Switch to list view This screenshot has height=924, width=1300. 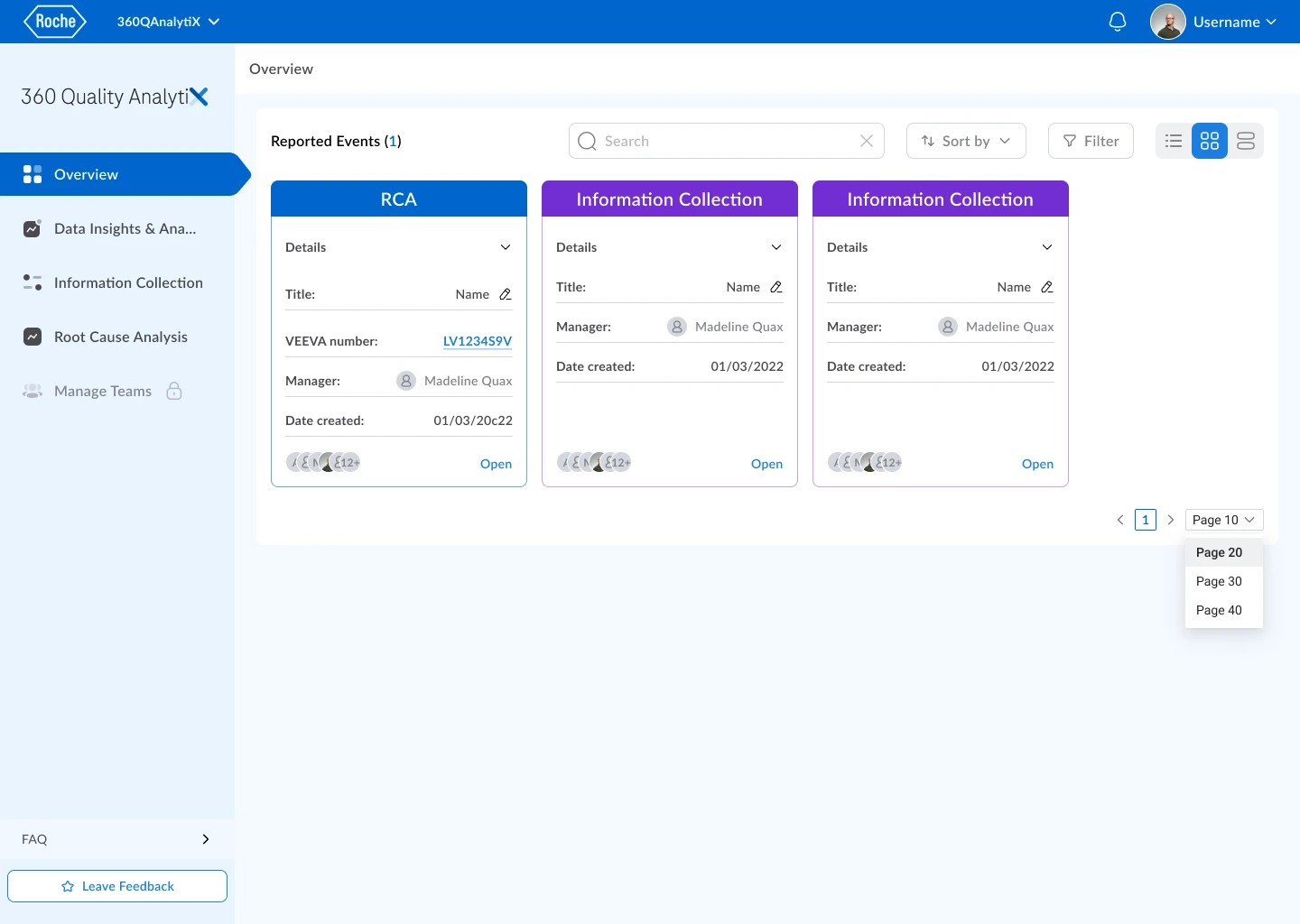1174,141
